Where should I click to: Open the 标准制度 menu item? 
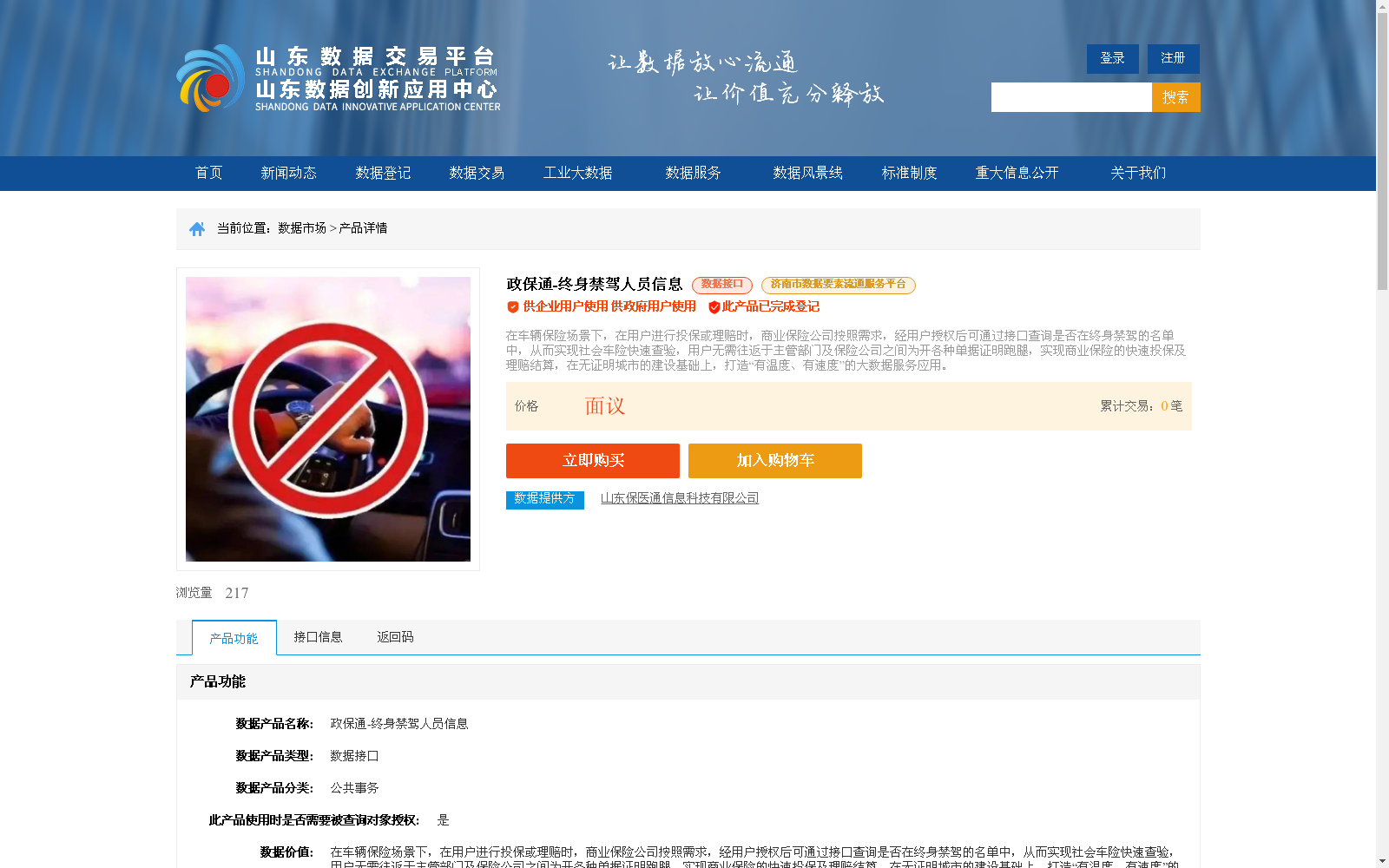point(910,173)
